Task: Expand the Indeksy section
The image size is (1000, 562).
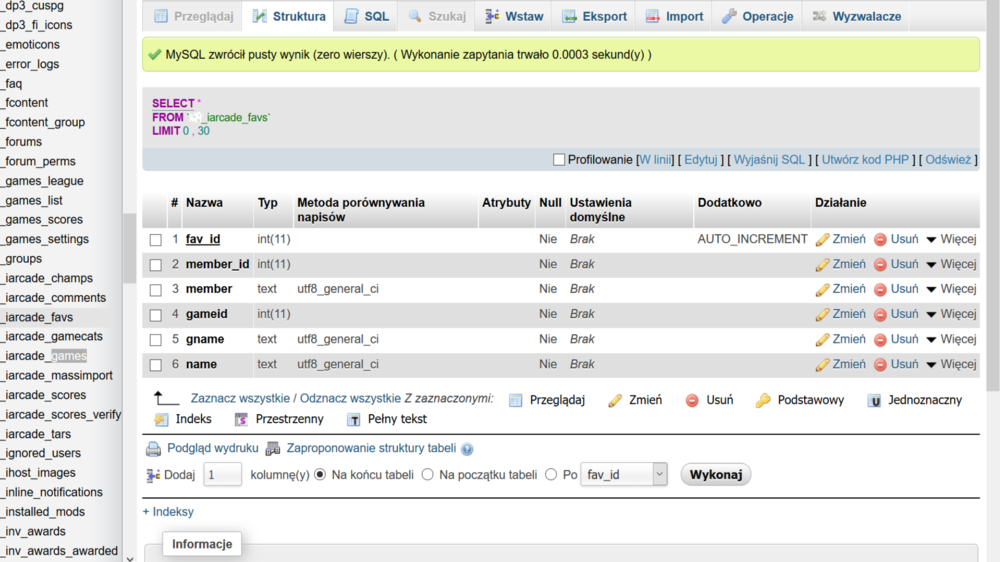Action: coord(168,511)
